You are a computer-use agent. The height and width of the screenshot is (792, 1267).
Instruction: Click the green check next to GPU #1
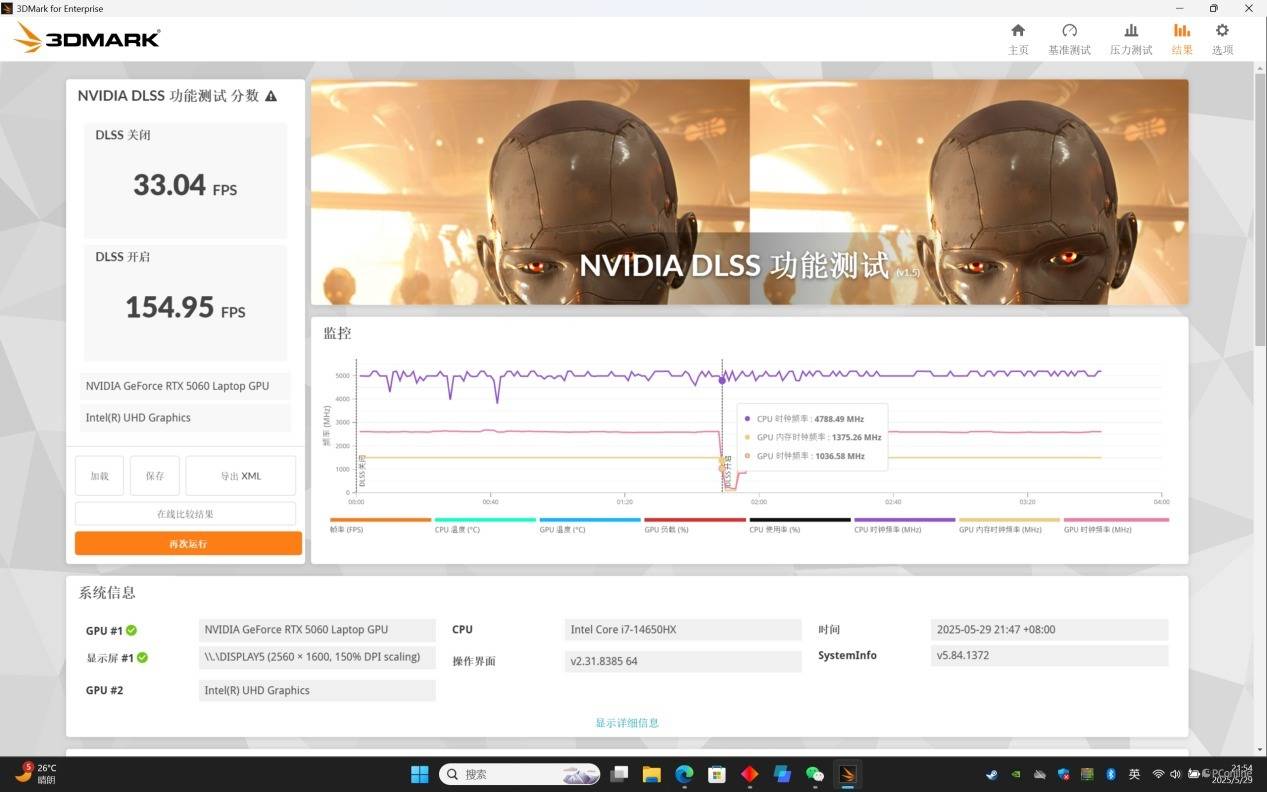tap(132, 630)
